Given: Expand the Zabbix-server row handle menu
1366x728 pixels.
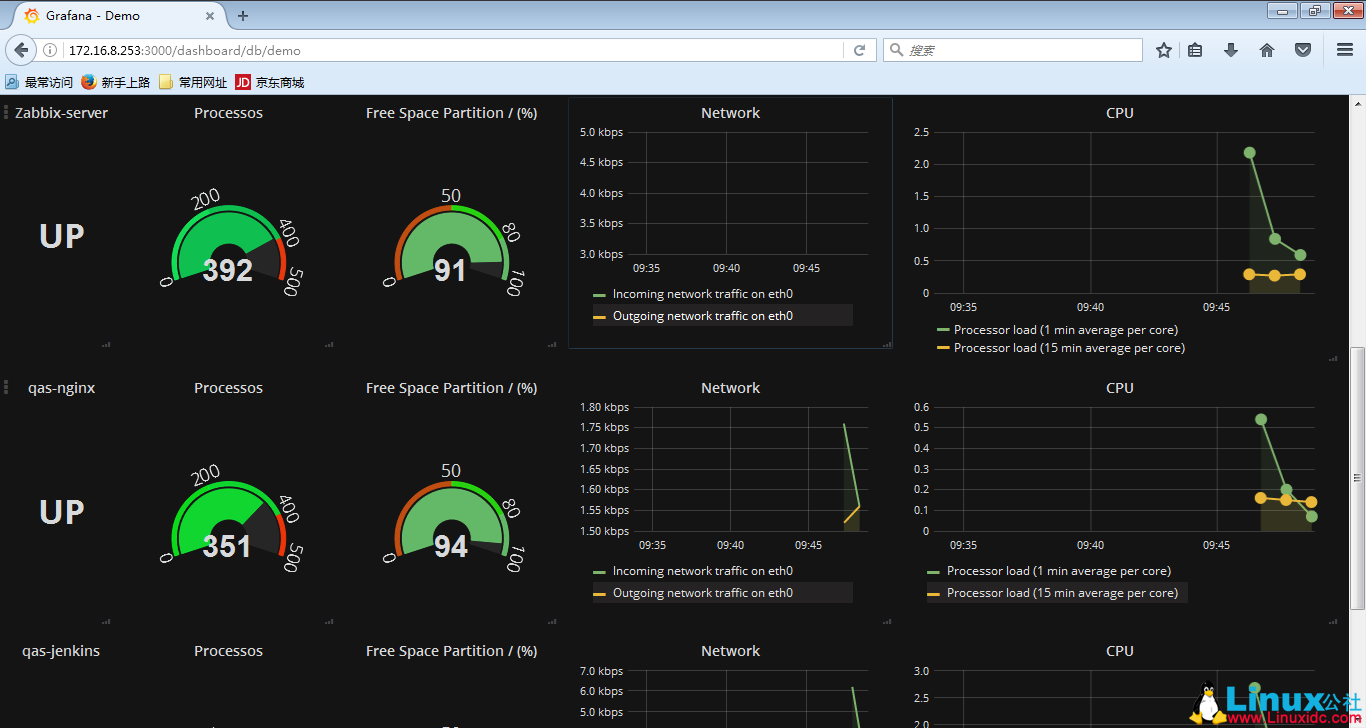Looking at the screenshot, I should point(6,113).
